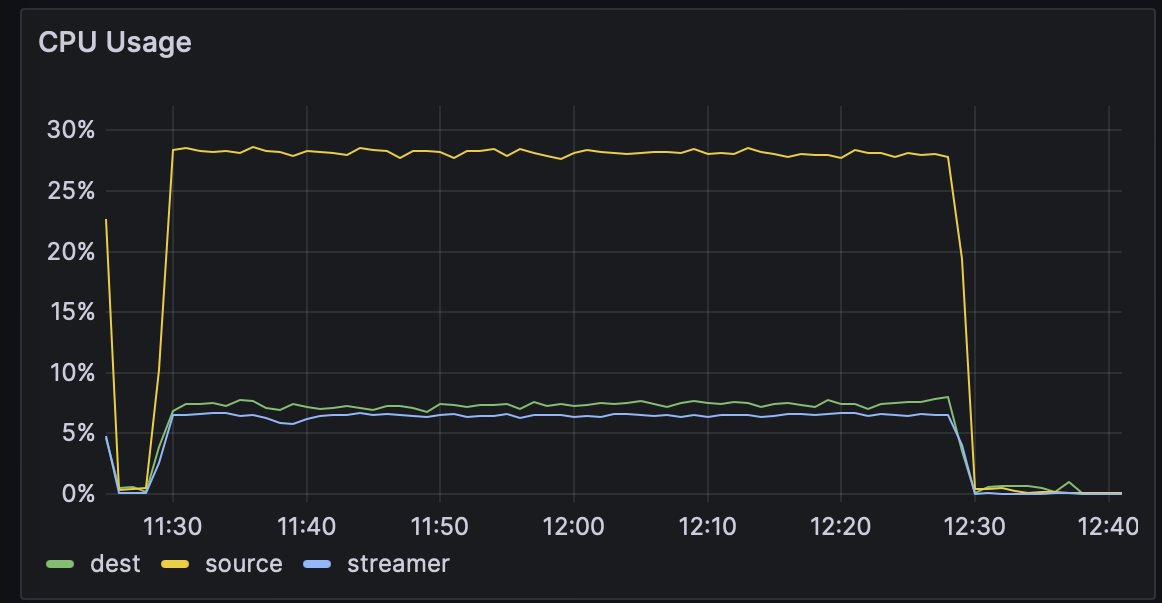1162x603 pixels.
Task: Click the 25% y-axis label
Action: [71, 191]
